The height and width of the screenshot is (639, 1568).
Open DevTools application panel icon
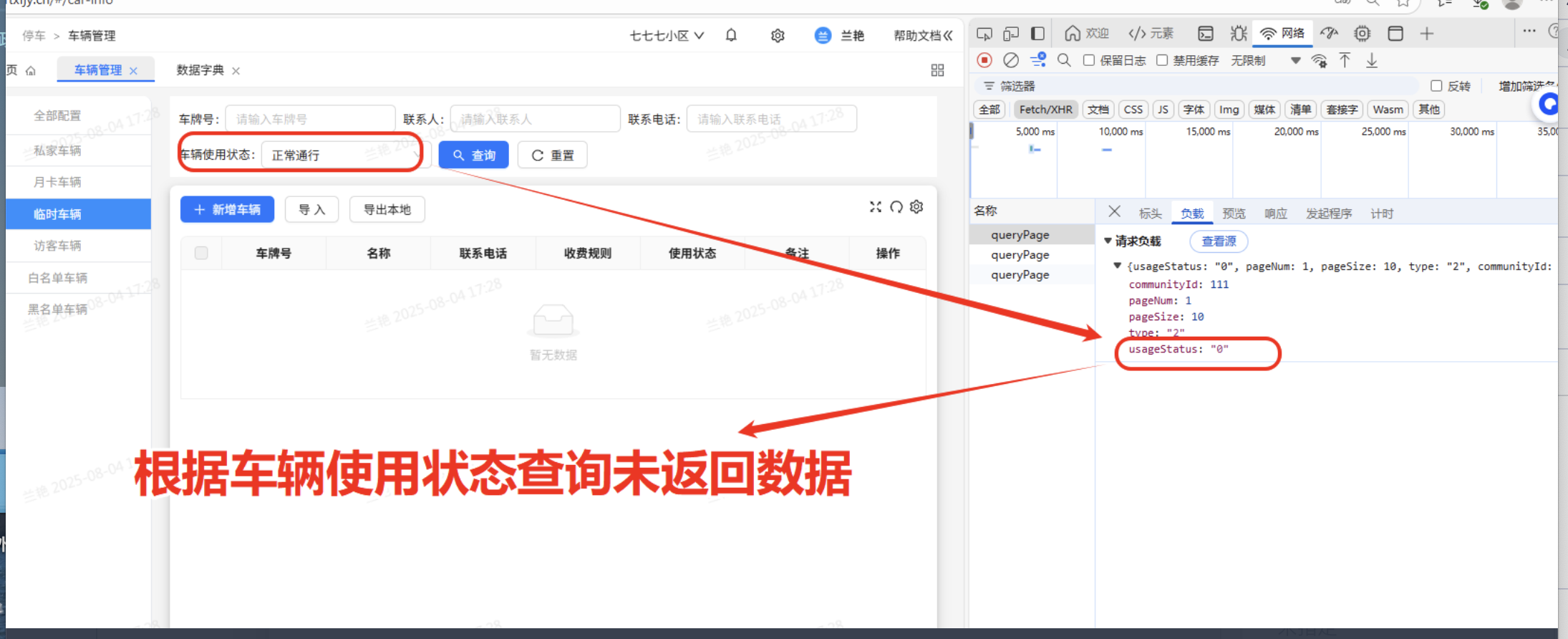coord(1395,34)
